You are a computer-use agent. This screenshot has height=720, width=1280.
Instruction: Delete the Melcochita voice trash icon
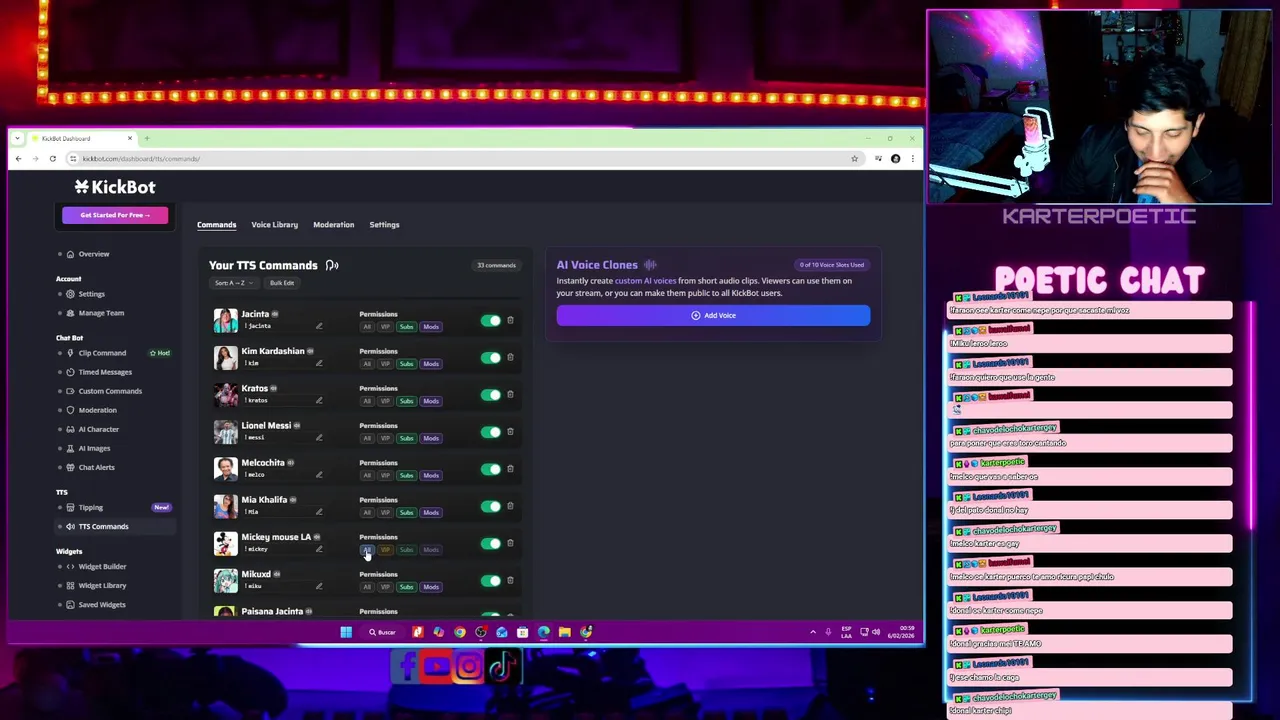pyautogui.click(x=510, y=468)
